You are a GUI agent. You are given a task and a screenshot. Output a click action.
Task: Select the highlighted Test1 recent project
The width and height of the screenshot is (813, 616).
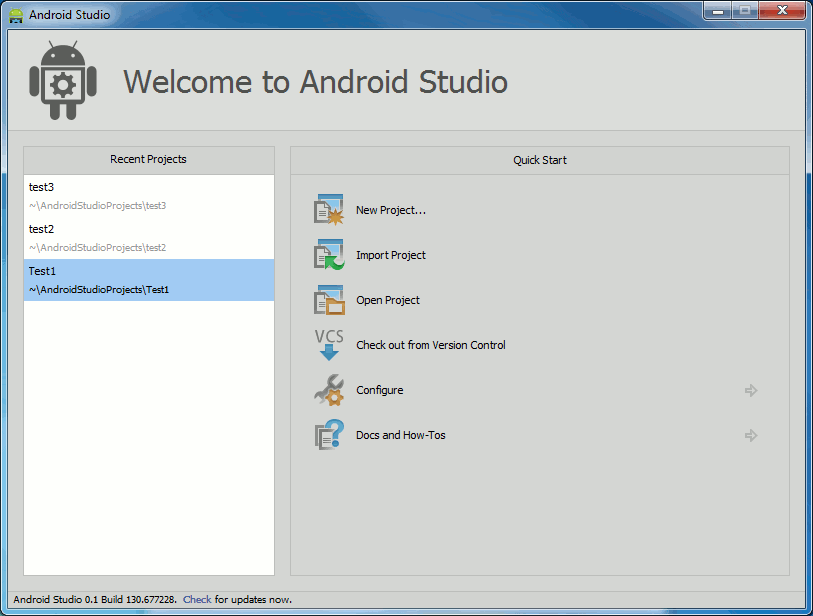coord(149,280)
